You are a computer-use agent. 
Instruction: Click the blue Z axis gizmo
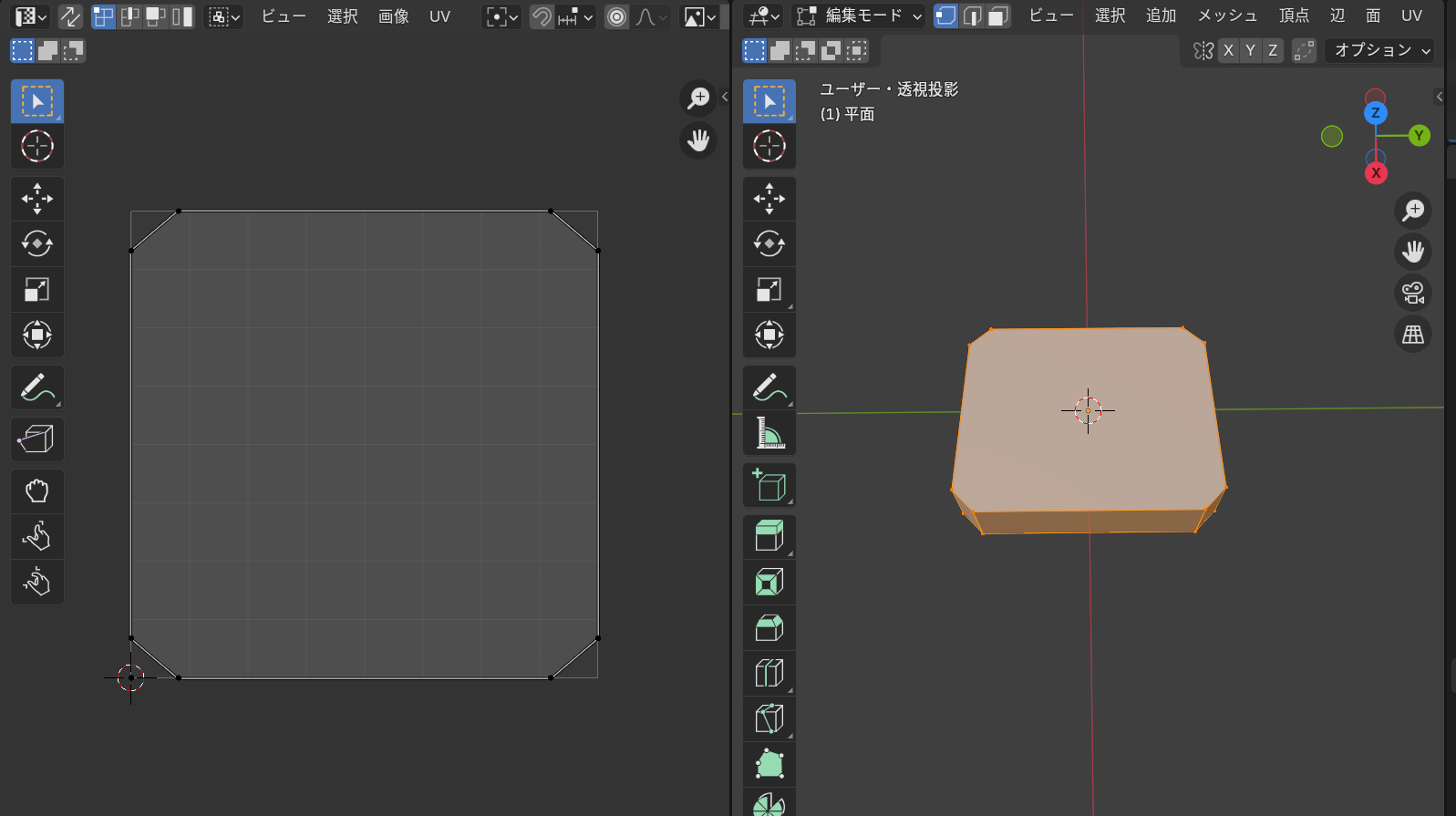[1376, 113]
